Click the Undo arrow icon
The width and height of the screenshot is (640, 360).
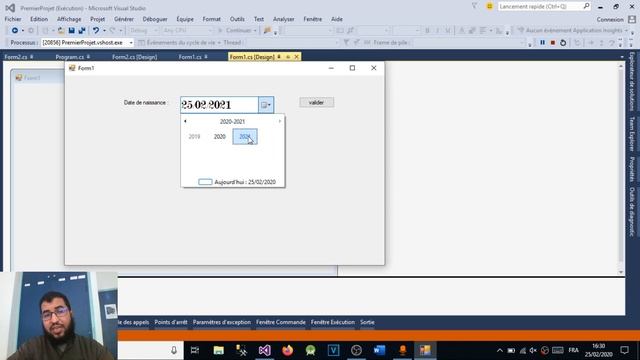point(96,31)
